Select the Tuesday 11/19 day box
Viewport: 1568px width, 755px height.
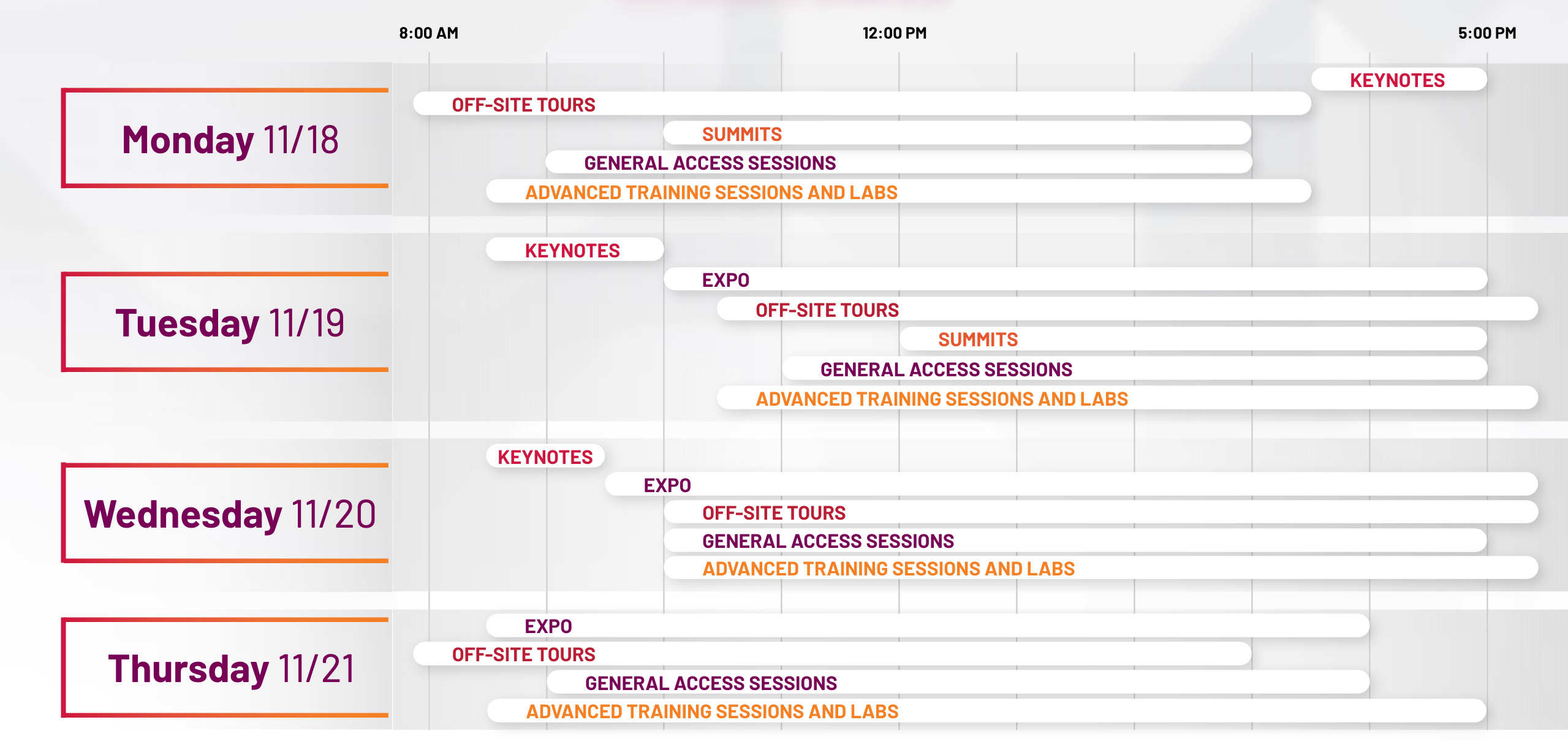(230, 323)
